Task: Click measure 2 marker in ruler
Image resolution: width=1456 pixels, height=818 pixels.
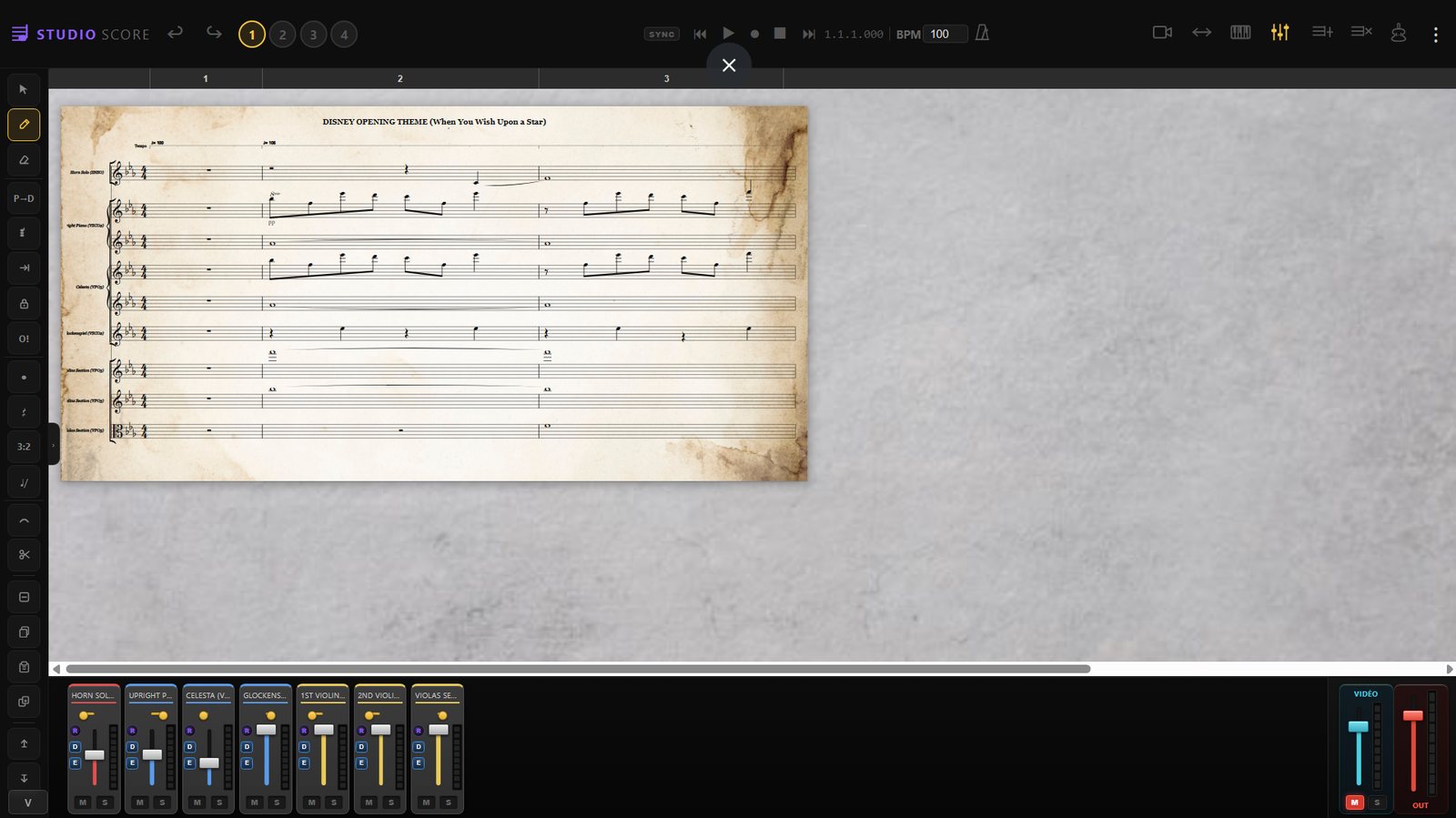Action: coord(399,78)
